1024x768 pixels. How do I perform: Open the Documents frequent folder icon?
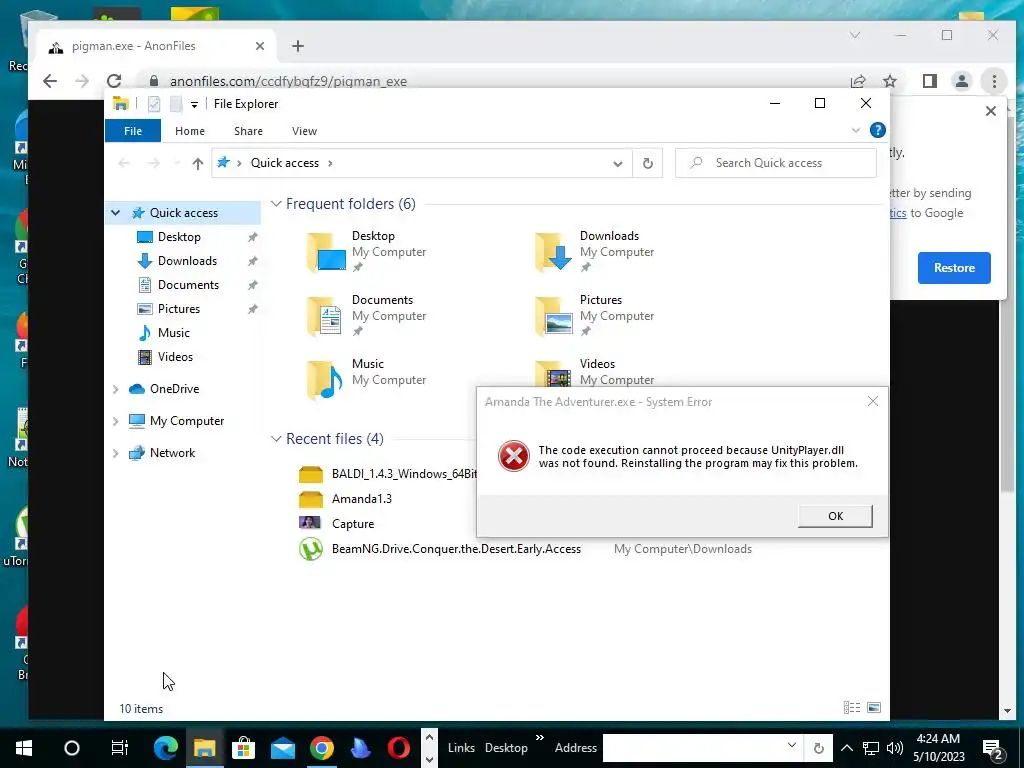(325, 315)
